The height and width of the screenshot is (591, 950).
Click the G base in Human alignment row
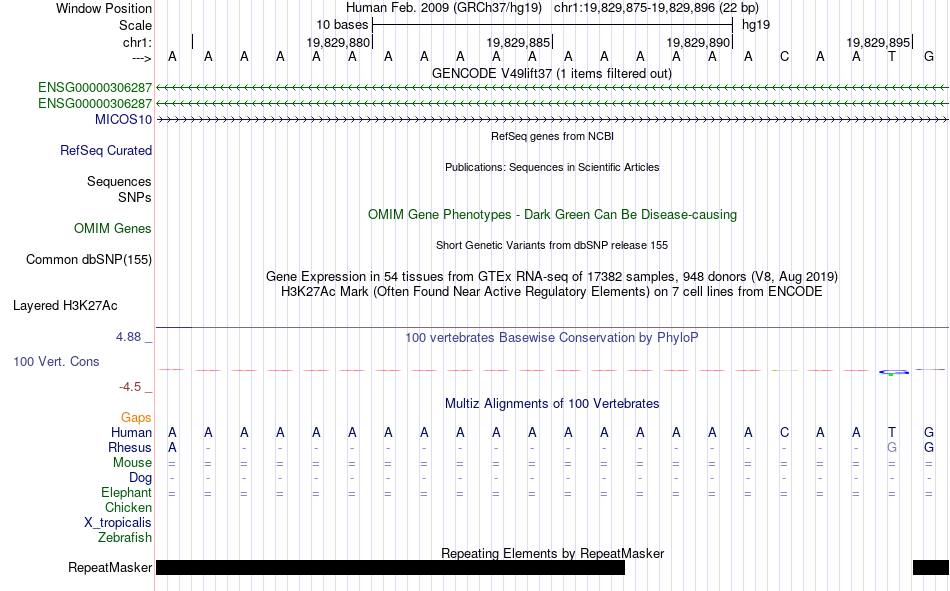(x=928, y=432)
